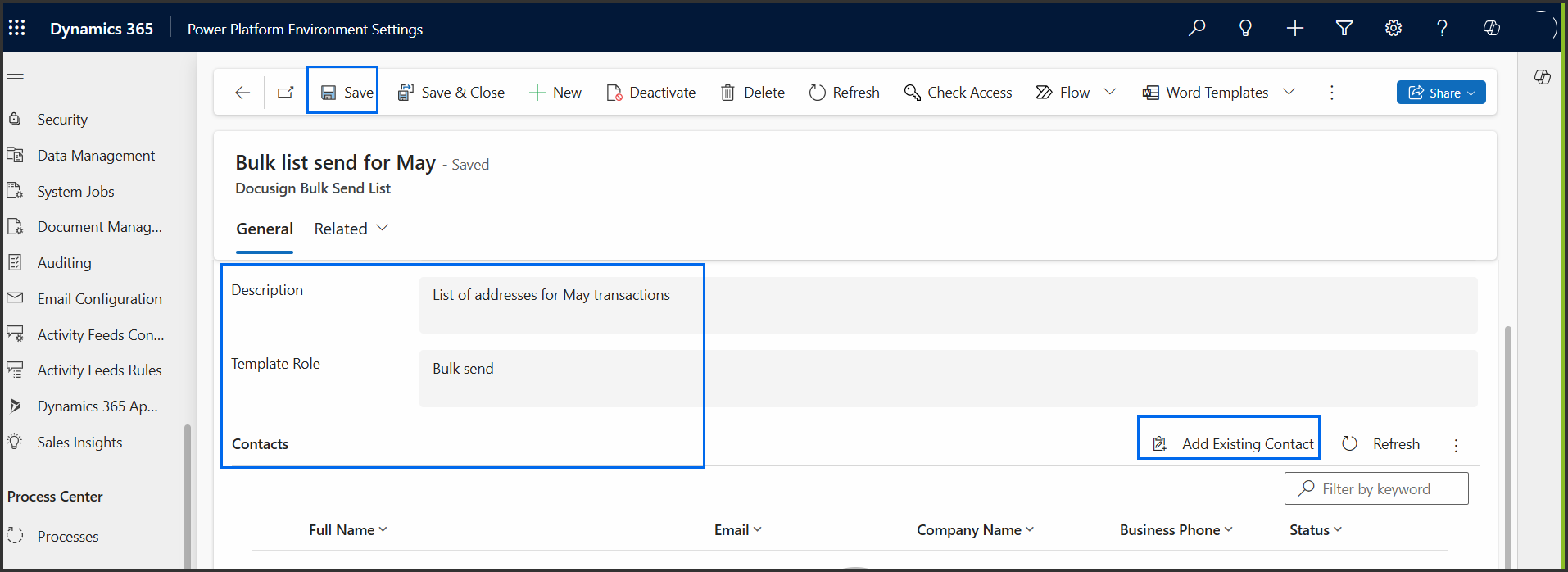Open the settings gear icon
1568x572 pixels.
click(1394, 28)
